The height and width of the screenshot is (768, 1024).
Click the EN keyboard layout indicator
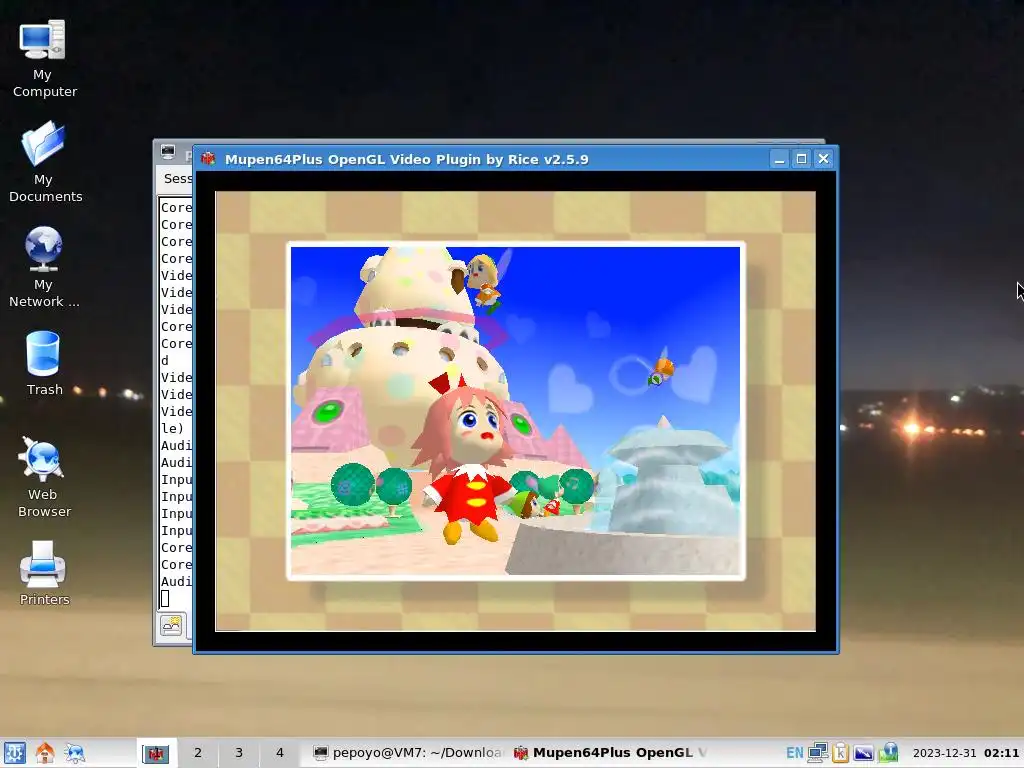pos(795,753)
